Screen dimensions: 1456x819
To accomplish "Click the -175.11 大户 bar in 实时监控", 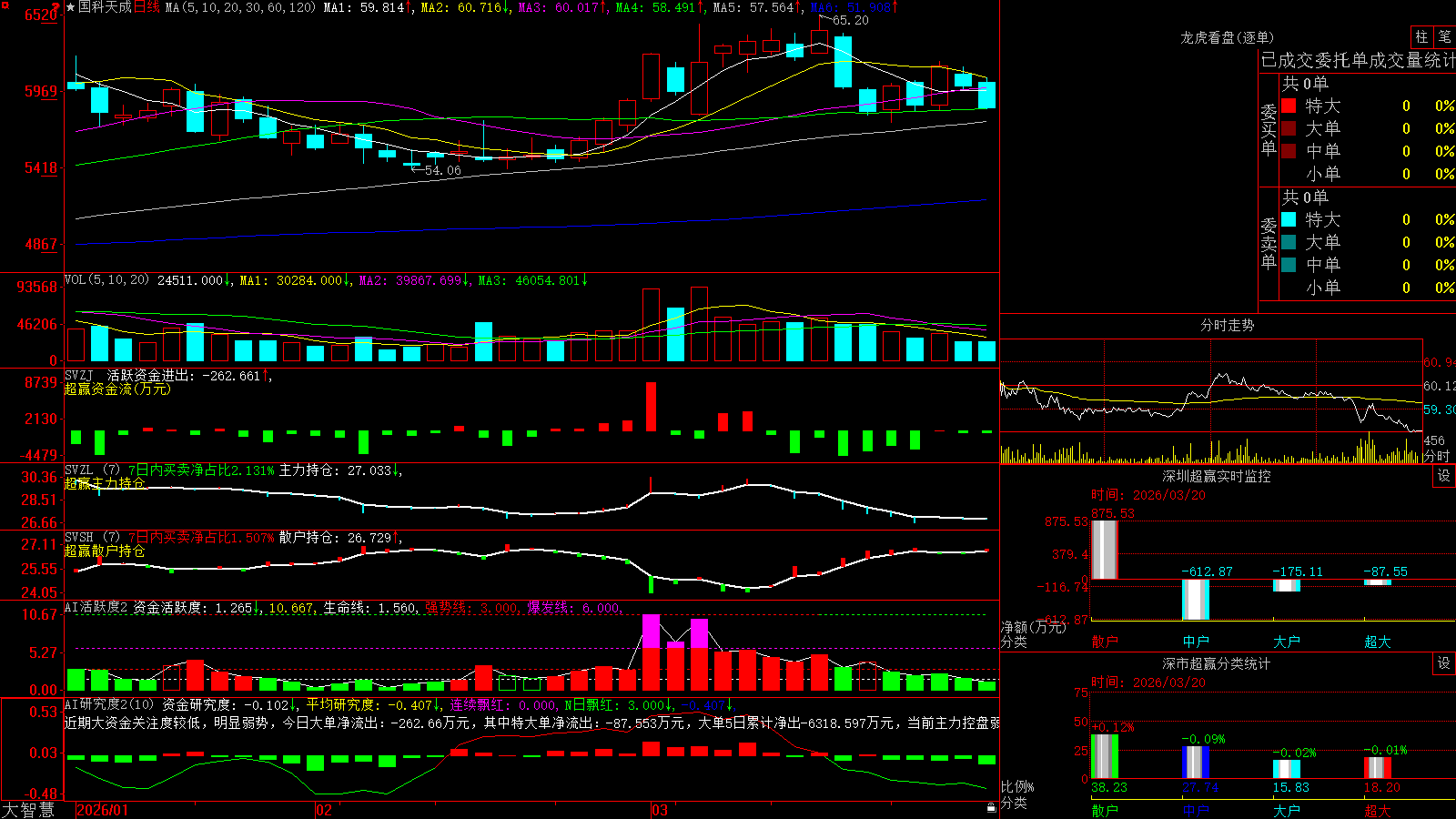I will pos(1287,585).
